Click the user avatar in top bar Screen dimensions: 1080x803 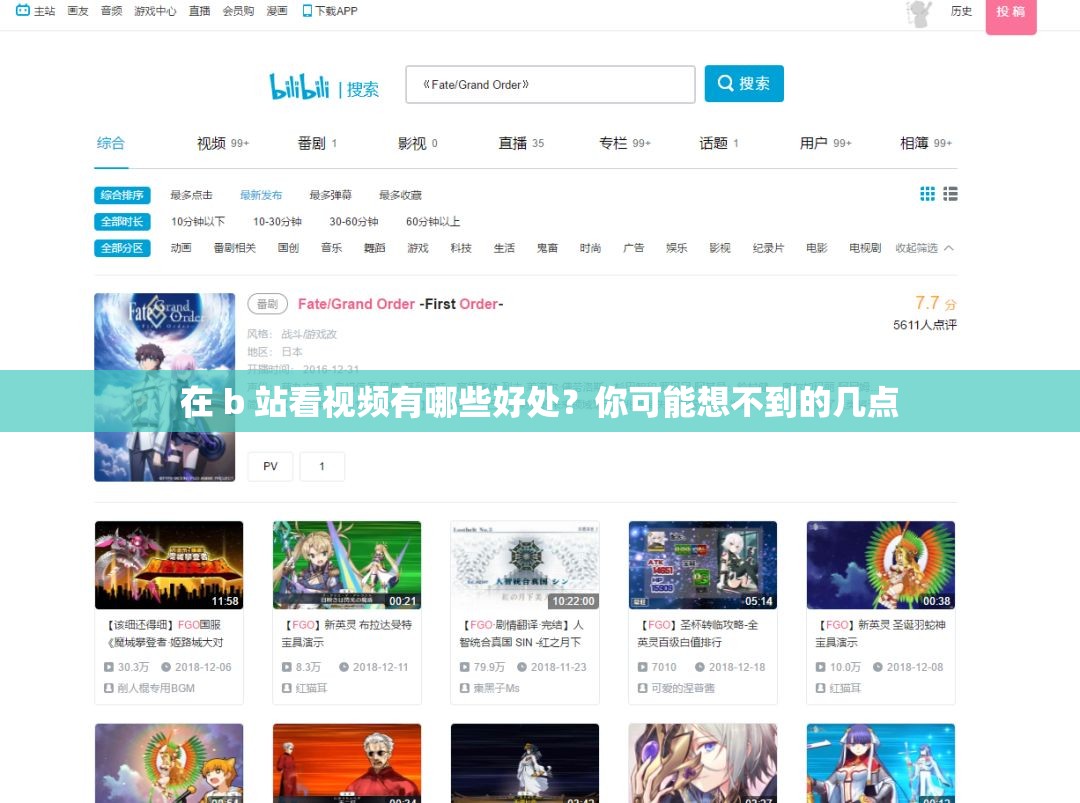click(919, 13)
